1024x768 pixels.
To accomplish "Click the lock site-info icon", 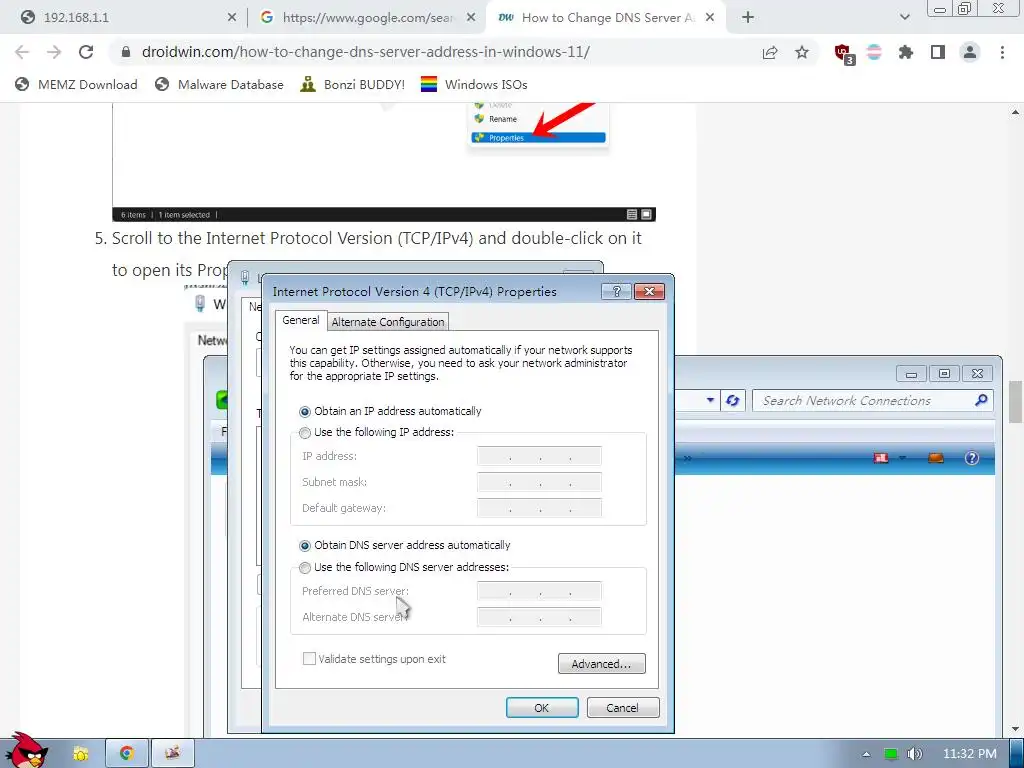I will click(127, 52).
